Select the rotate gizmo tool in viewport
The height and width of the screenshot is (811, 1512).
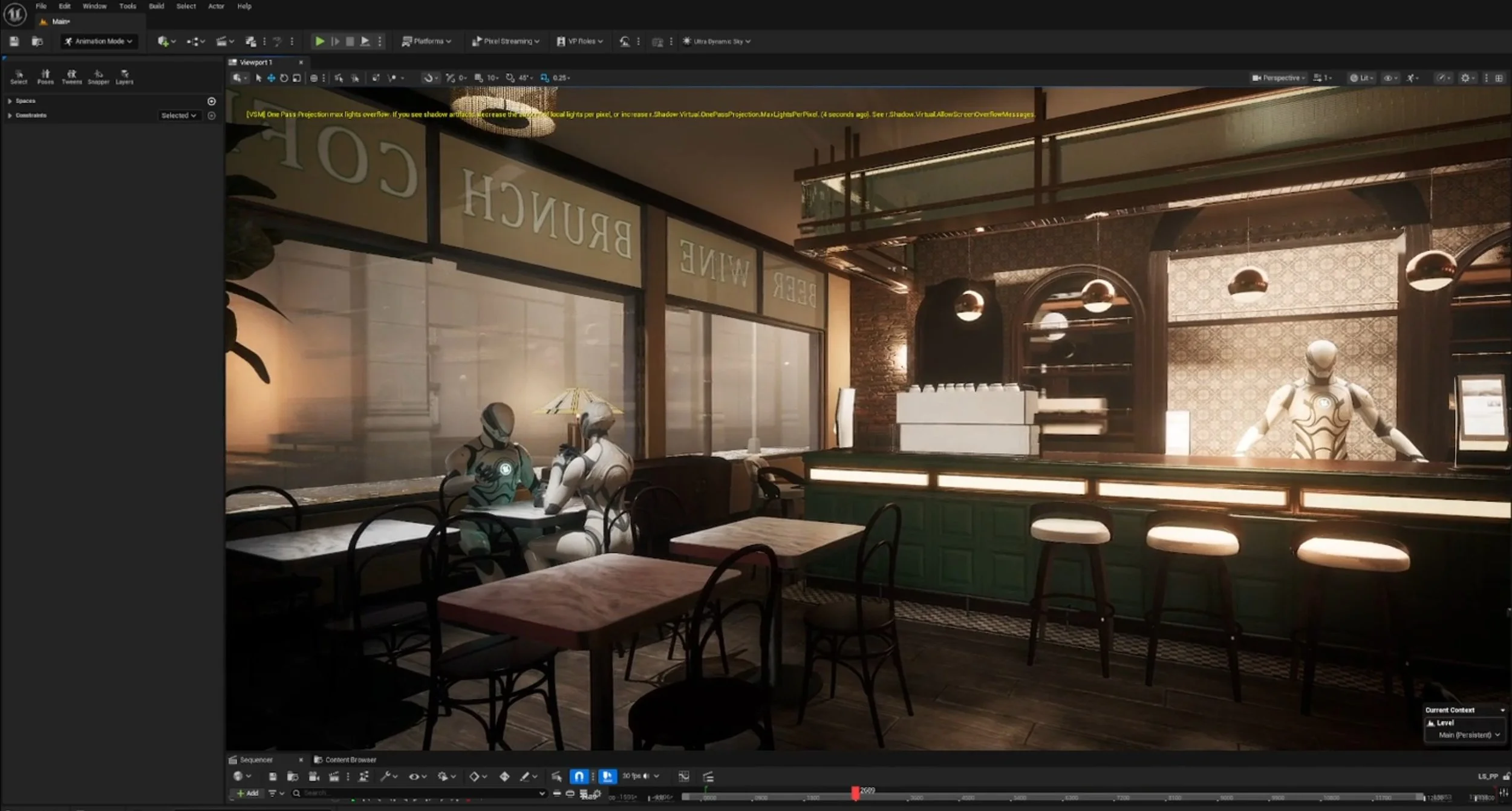point(284,78)
